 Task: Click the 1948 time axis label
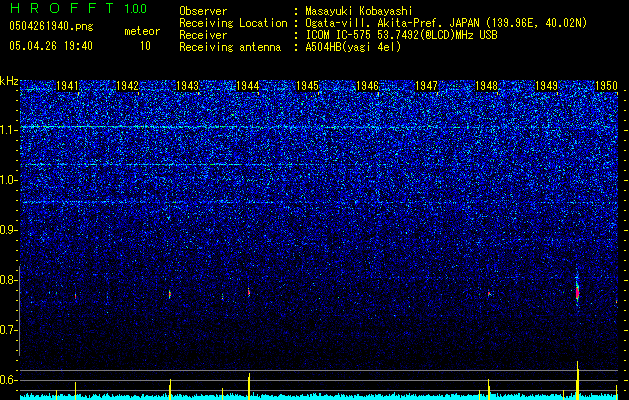point(486,86)
